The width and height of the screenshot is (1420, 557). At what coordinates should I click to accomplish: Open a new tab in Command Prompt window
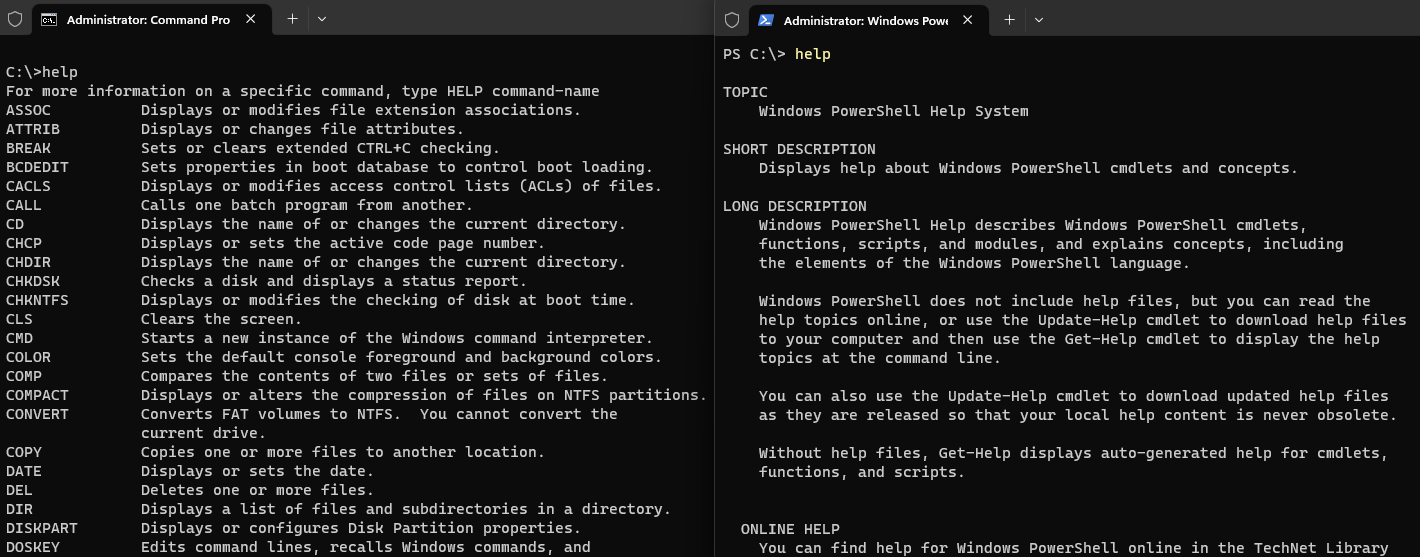292,19
